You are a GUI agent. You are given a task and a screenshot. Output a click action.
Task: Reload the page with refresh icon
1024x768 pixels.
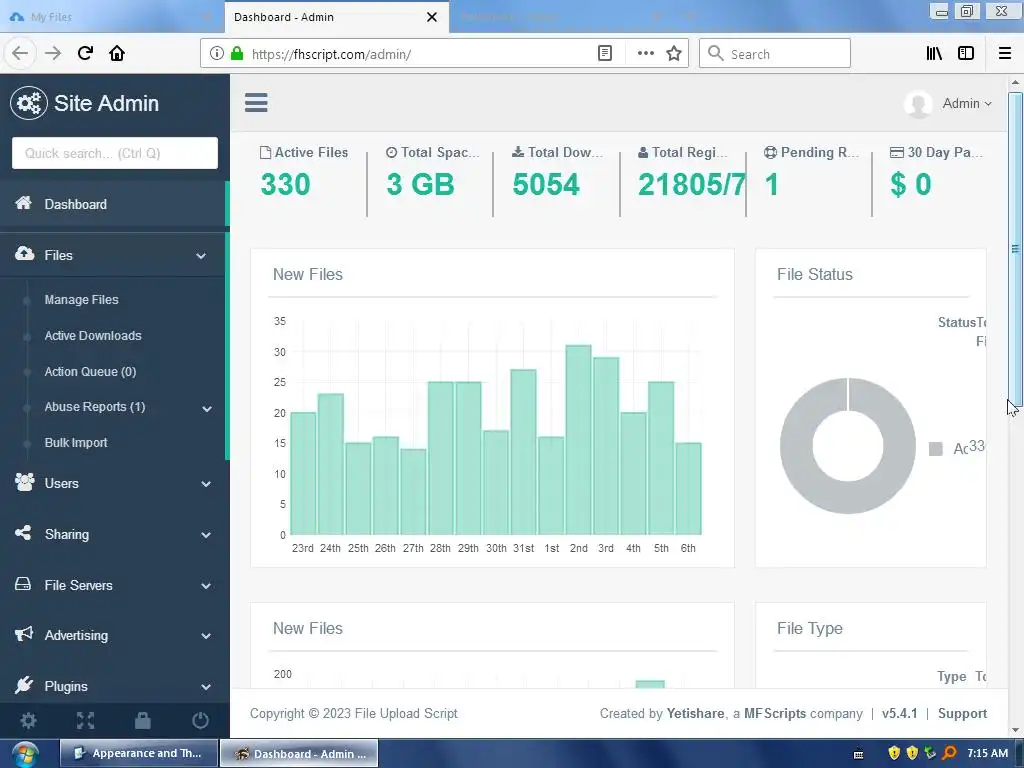pos(85,54)
